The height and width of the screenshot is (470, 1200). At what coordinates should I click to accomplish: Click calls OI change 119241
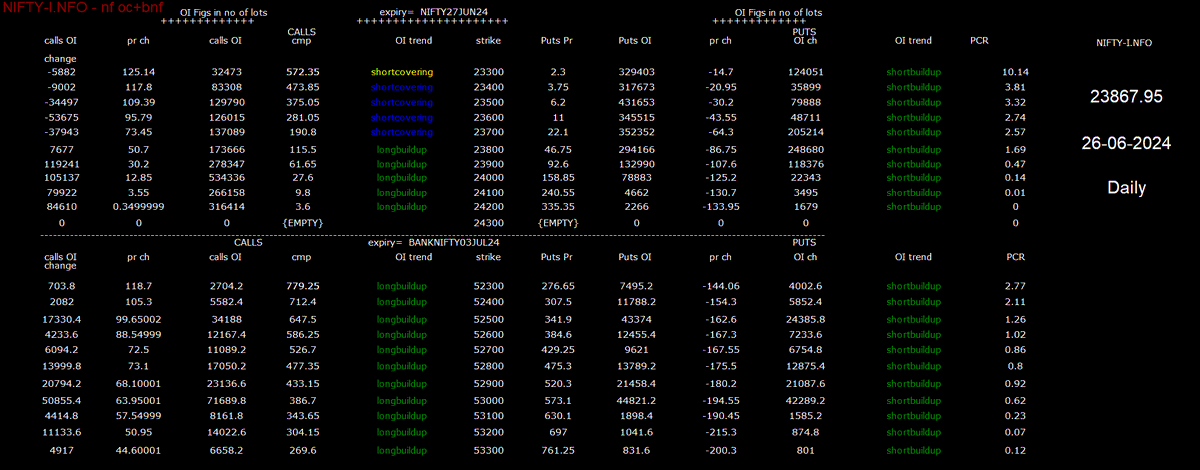tap(61, 162)
